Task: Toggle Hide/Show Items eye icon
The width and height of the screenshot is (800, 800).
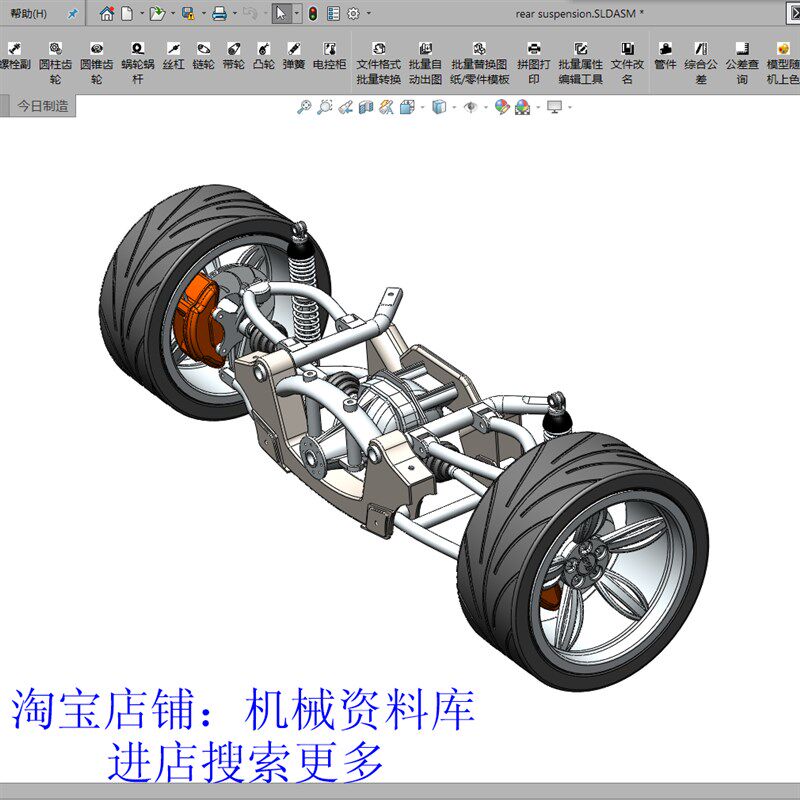Action: point(471,109)
